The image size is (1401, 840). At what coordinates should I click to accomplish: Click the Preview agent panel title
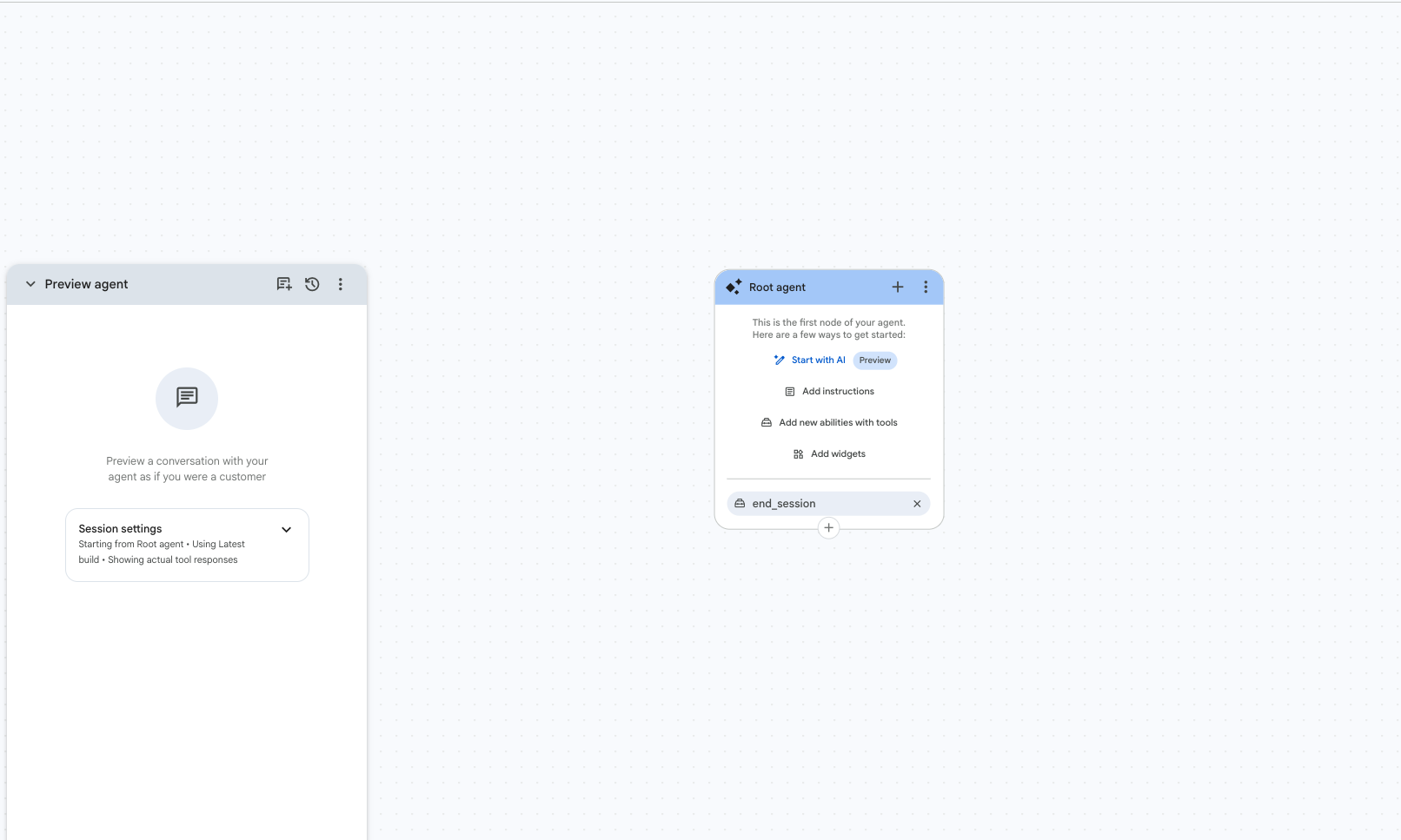click(86, 284)
